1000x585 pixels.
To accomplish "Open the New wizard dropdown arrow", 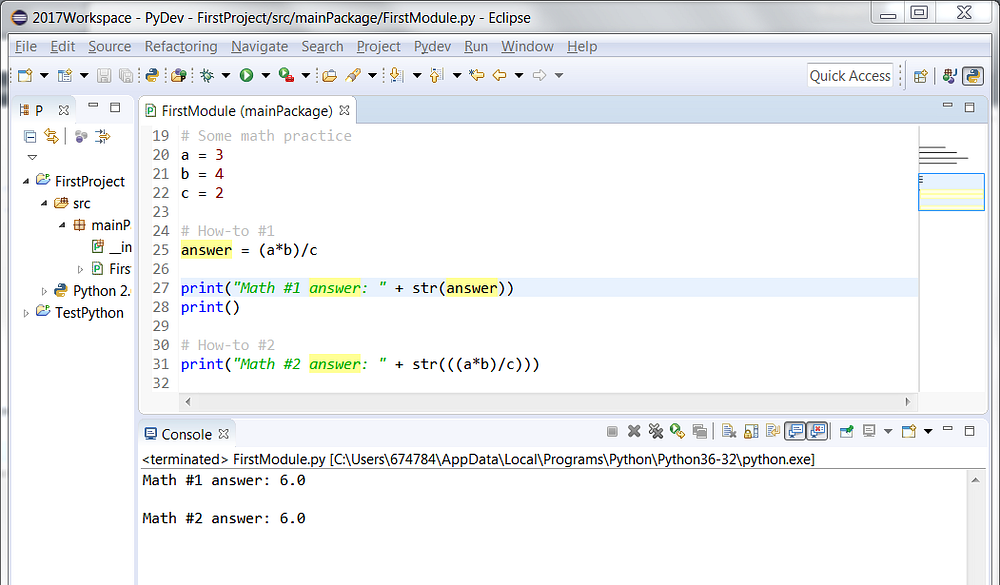I will pos(44,75).
